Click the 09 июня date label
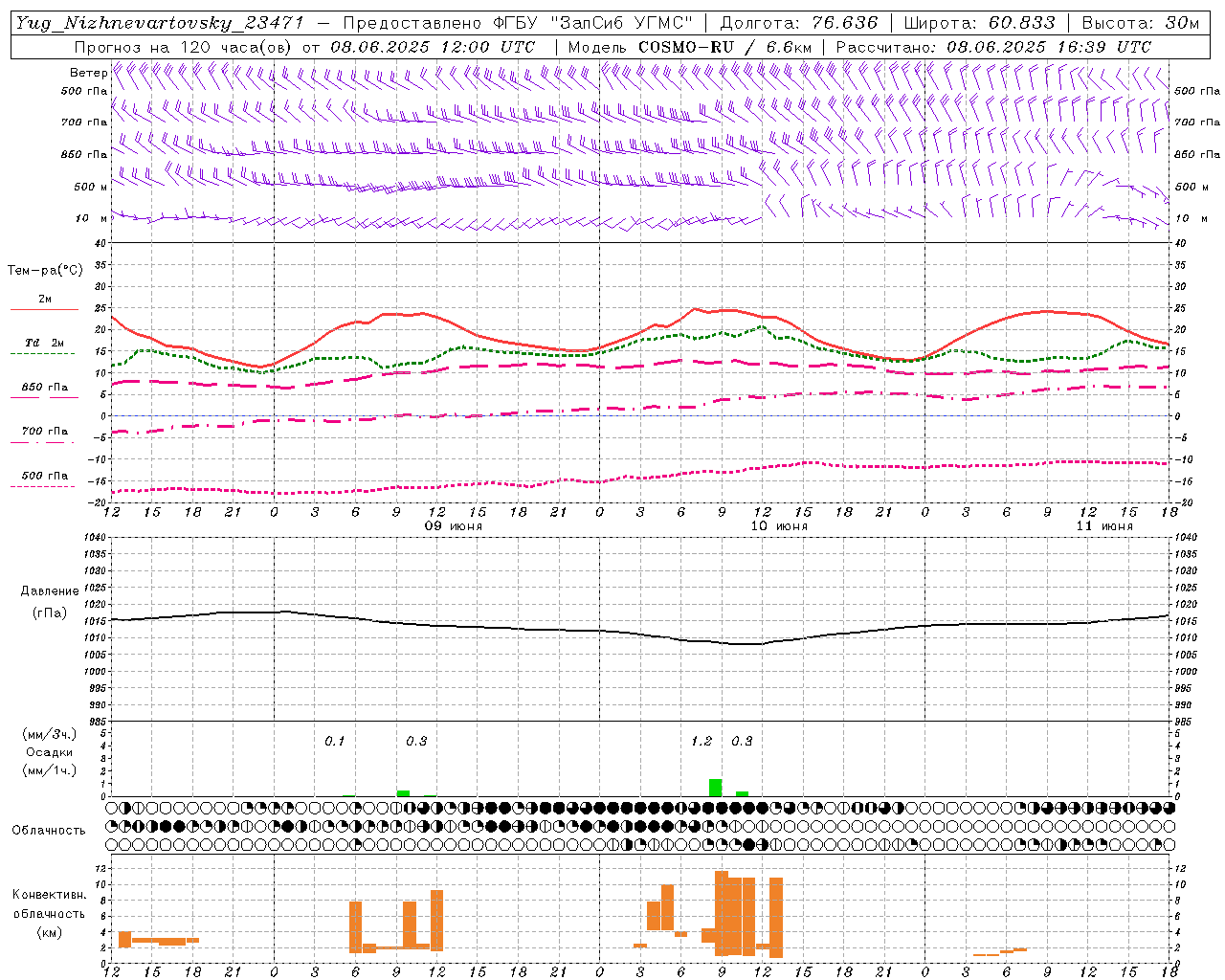1225x980 pixels. point(454,526)
